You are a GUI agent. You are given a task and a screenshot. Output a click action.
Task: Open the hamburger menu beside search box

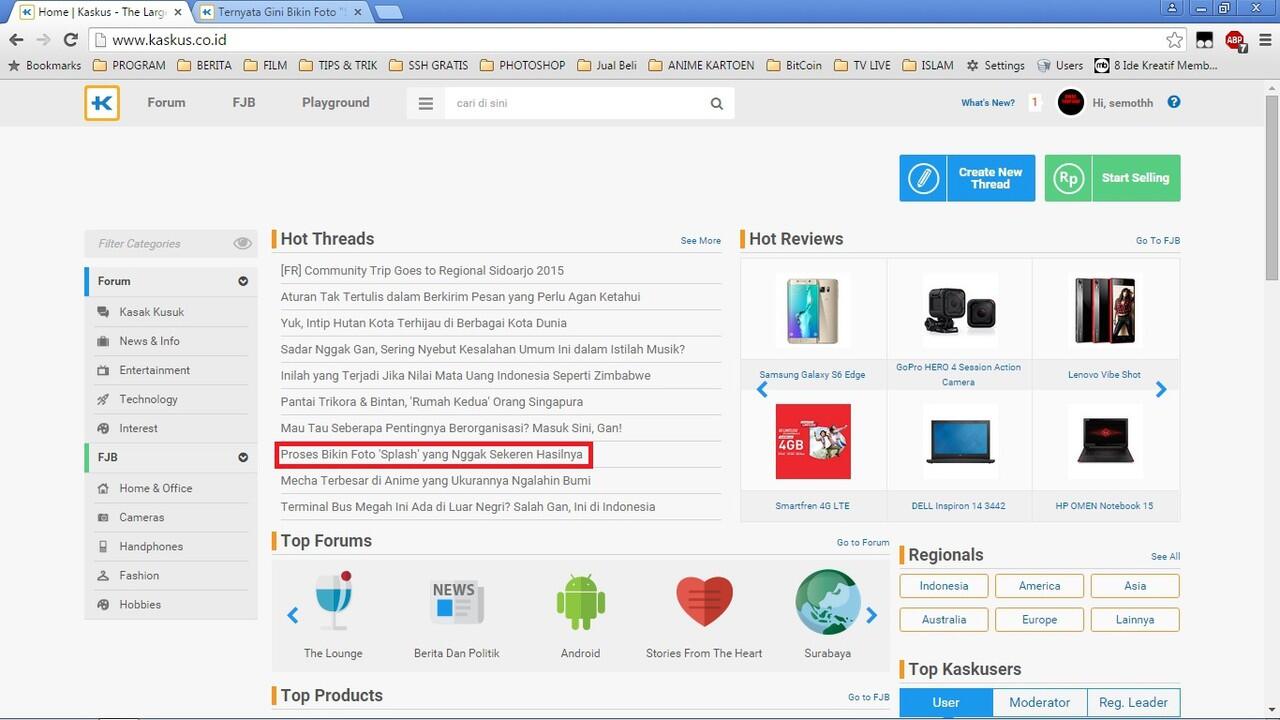426,103
